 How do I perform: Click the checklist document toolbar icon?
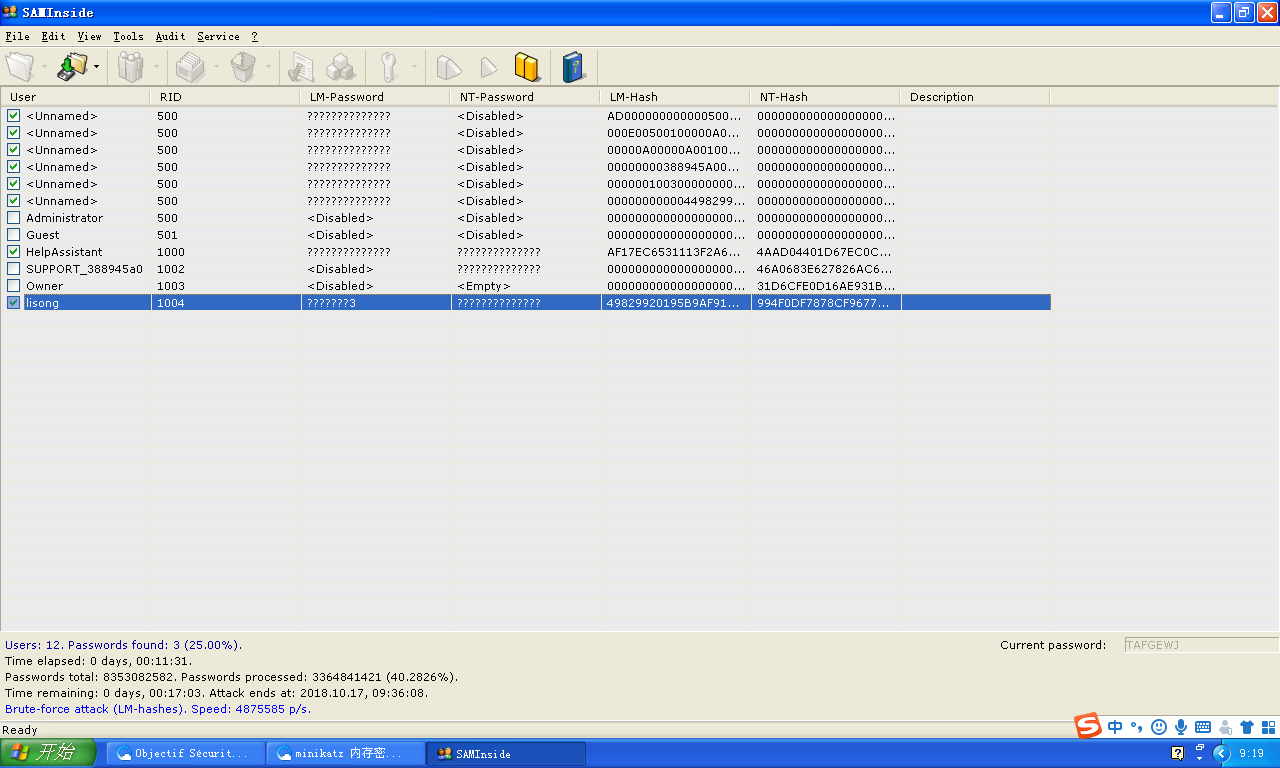pos(300,67)
